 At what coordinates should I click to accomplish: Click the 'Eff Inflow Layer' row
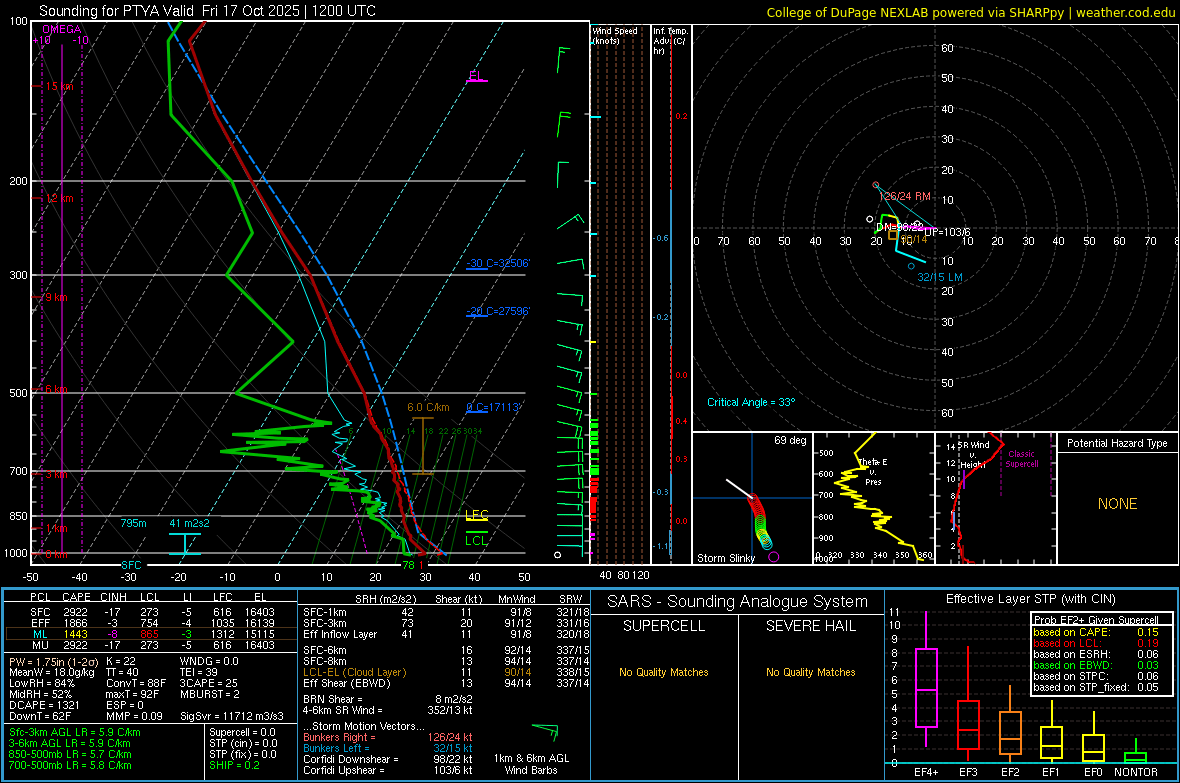click(x=444, y=634)
